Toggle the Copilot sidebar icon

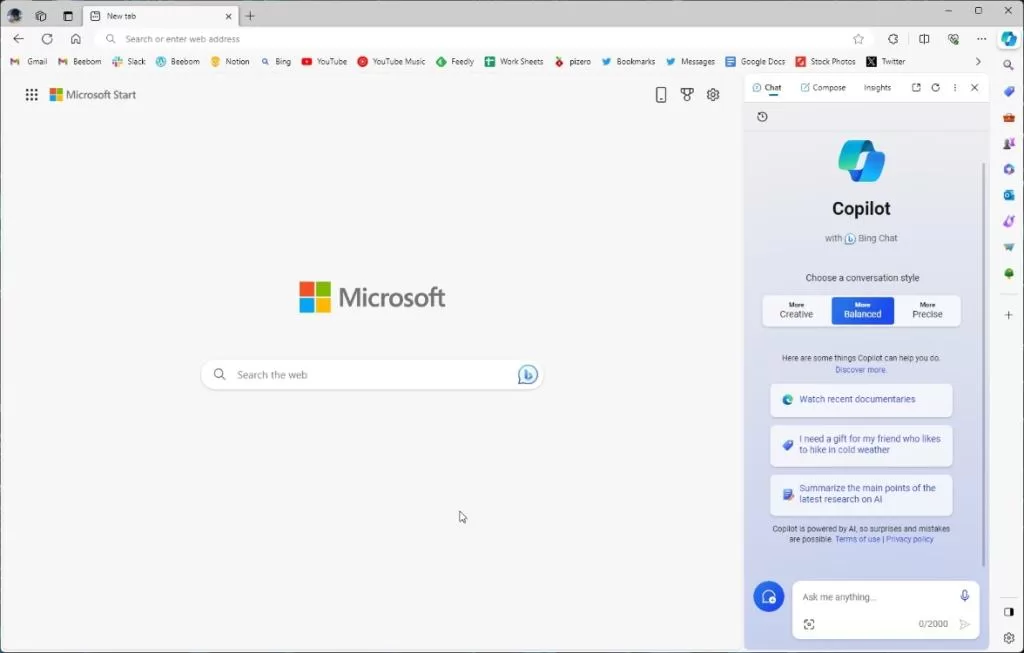(x=1009, y=39)
